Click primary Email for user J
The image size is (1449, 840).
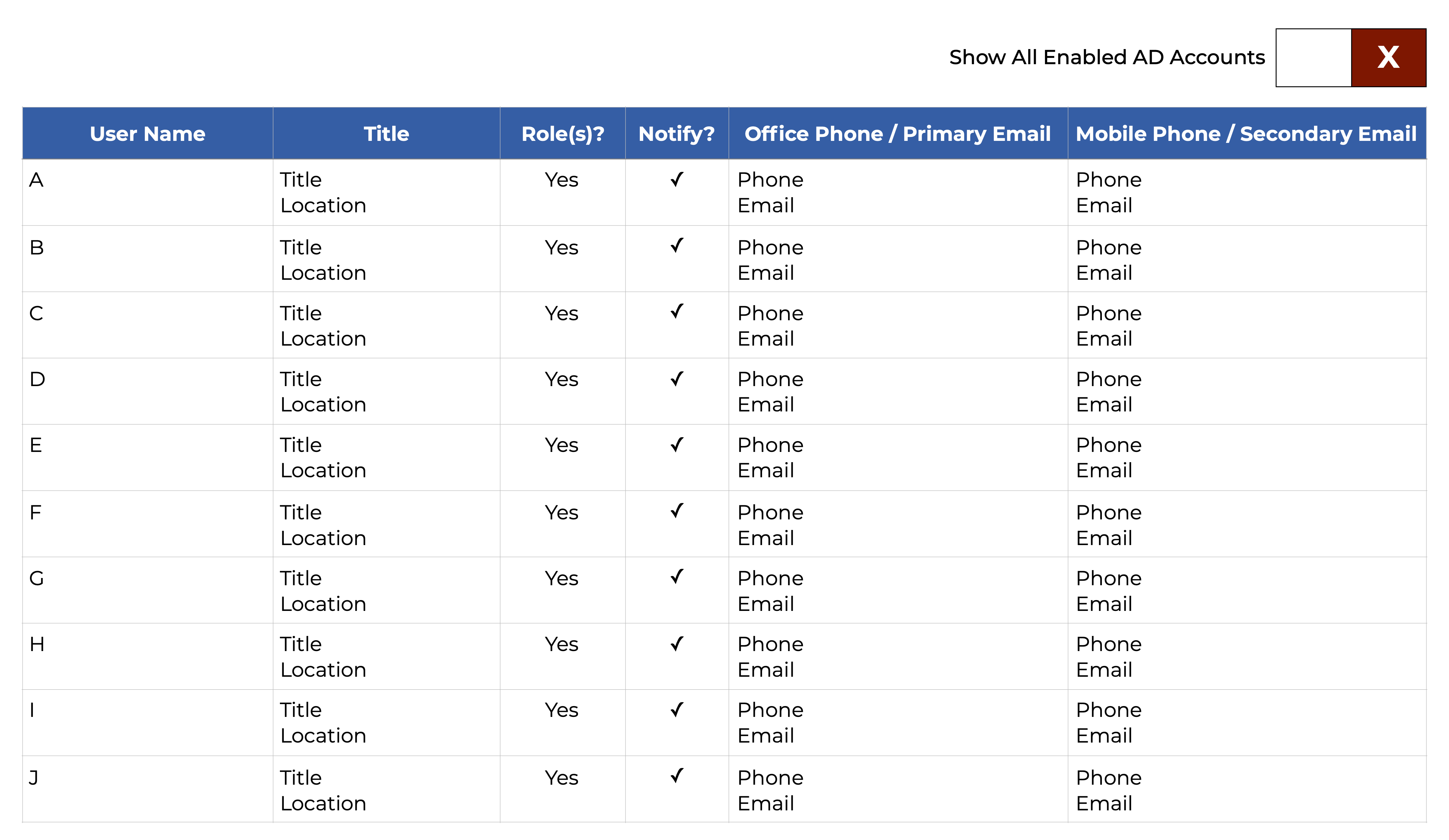(x=765, y=803)
